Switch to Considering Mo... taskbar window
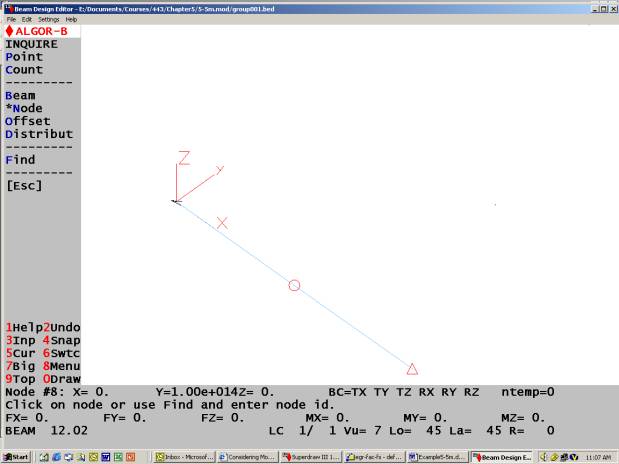Screen dimensions: 619x464 [x=247, y=457]
